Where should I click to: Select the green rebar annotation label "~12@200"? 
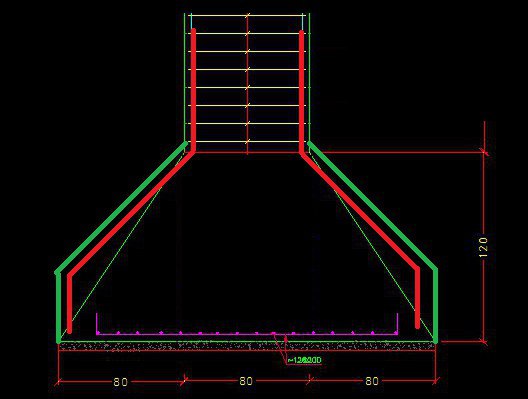(304, 360)
